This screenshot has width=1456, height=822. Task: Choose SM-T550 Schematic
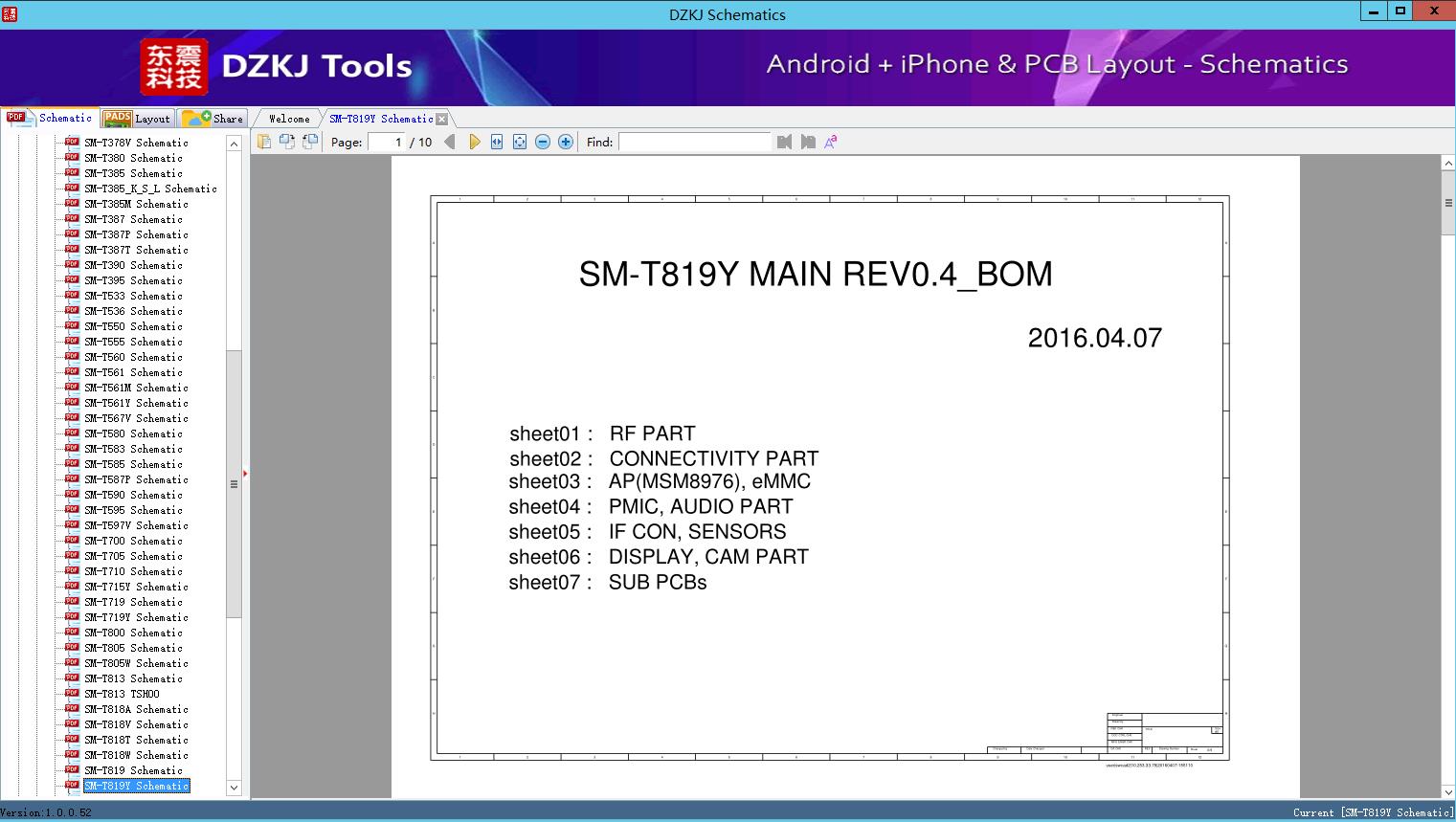point(133,326)
